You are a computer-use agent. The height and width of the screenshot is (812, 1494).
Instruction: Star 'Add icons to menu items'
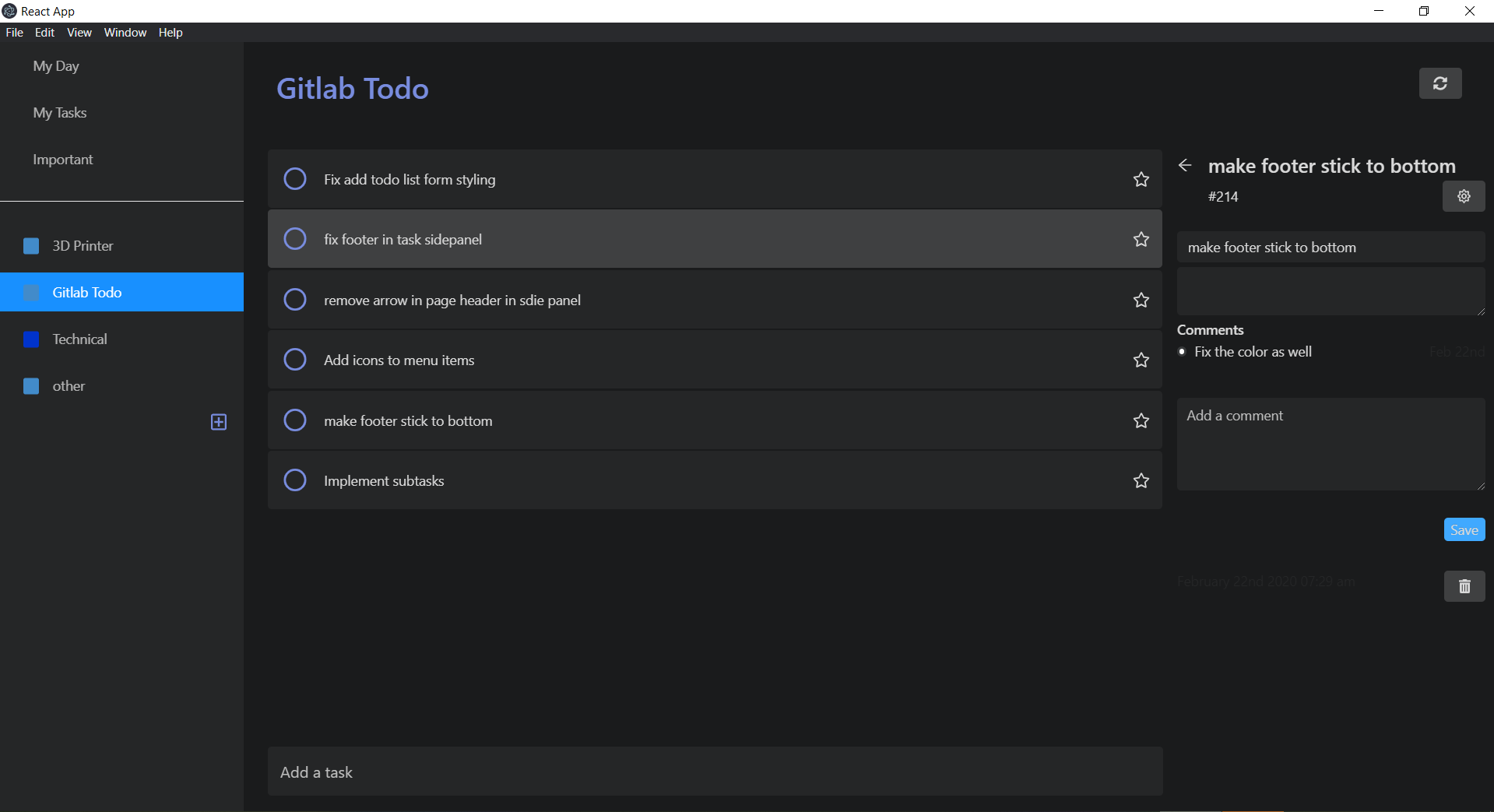point(1141,360)
